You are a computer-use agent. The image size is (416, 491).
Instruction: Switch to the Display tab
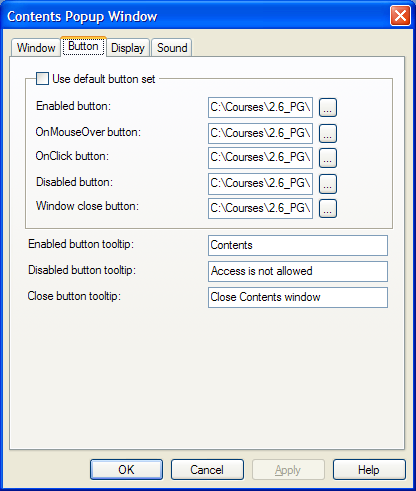[x=128, y=48]
